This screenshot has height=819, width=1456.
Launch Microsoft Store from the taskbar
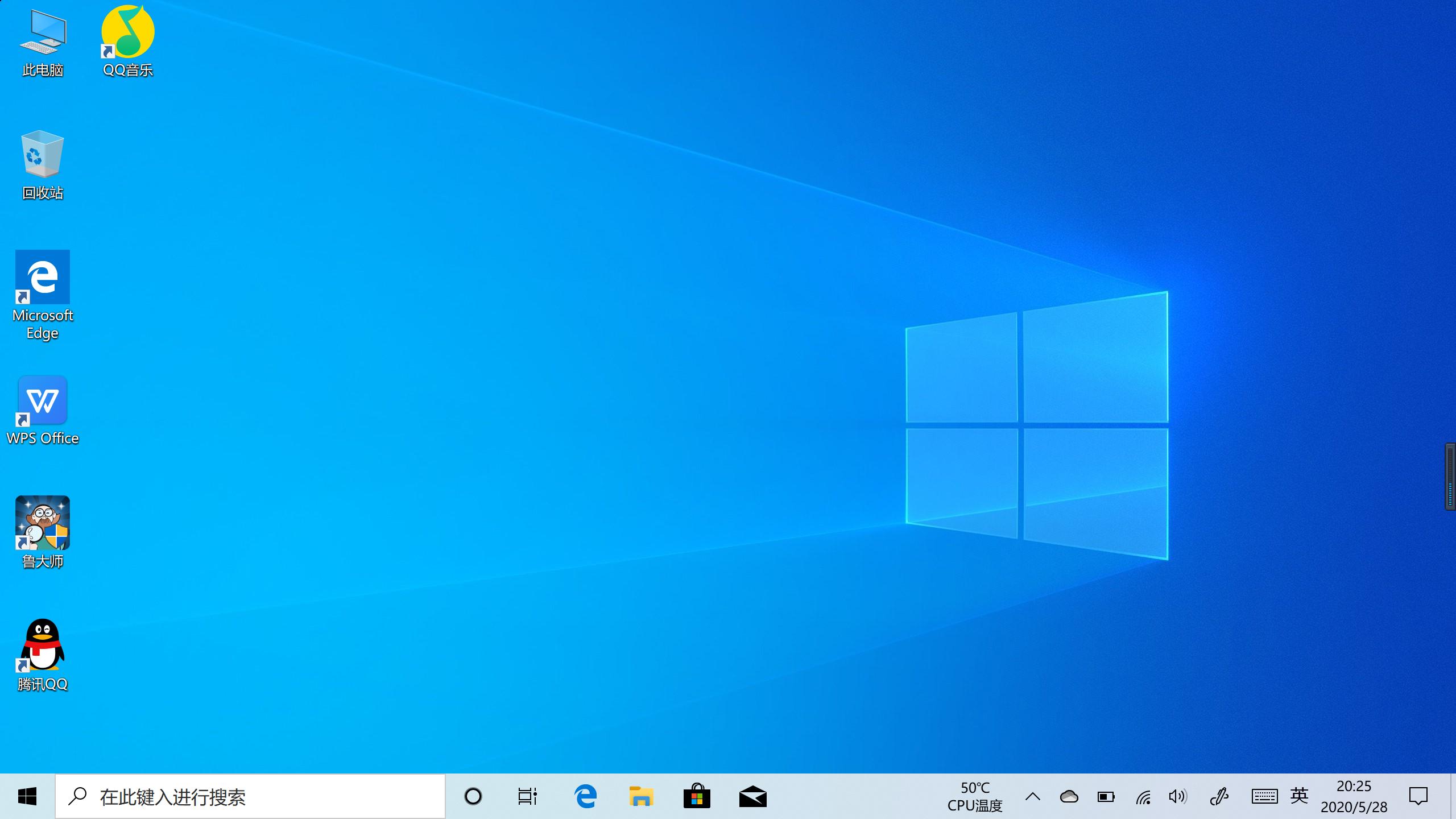pyautogui.click(x=697, y=796)
